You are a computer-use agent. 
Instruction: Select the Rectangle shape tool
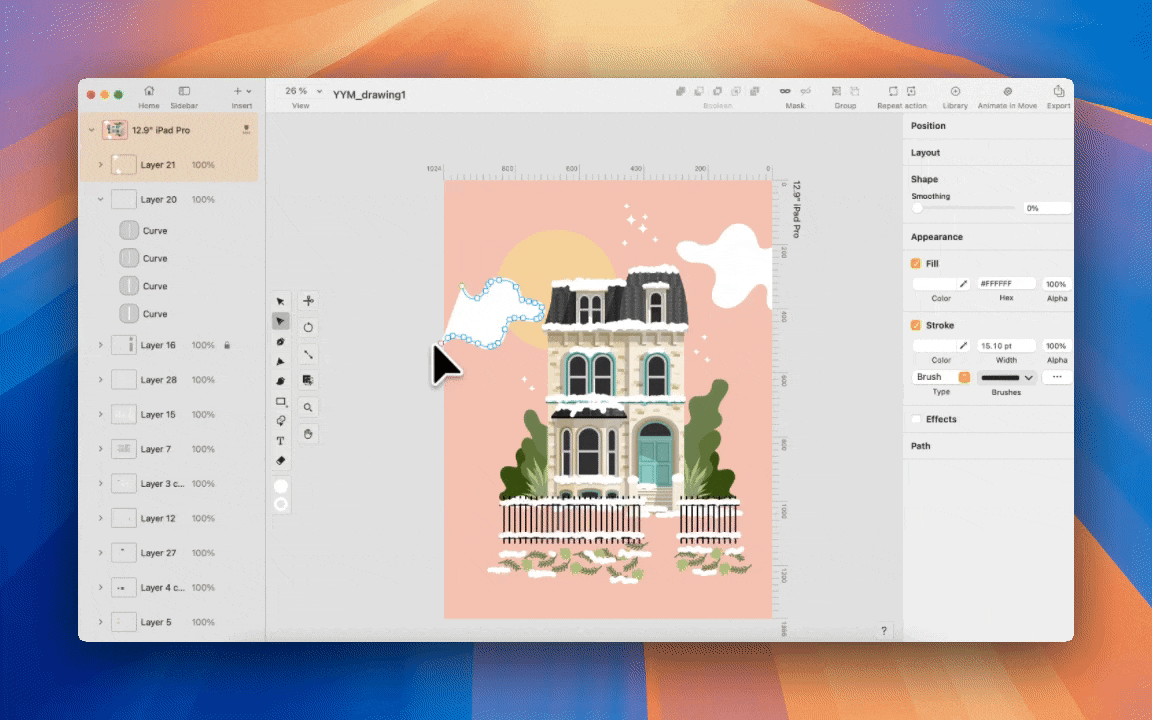pyautogui.click(x=280, y=401)
